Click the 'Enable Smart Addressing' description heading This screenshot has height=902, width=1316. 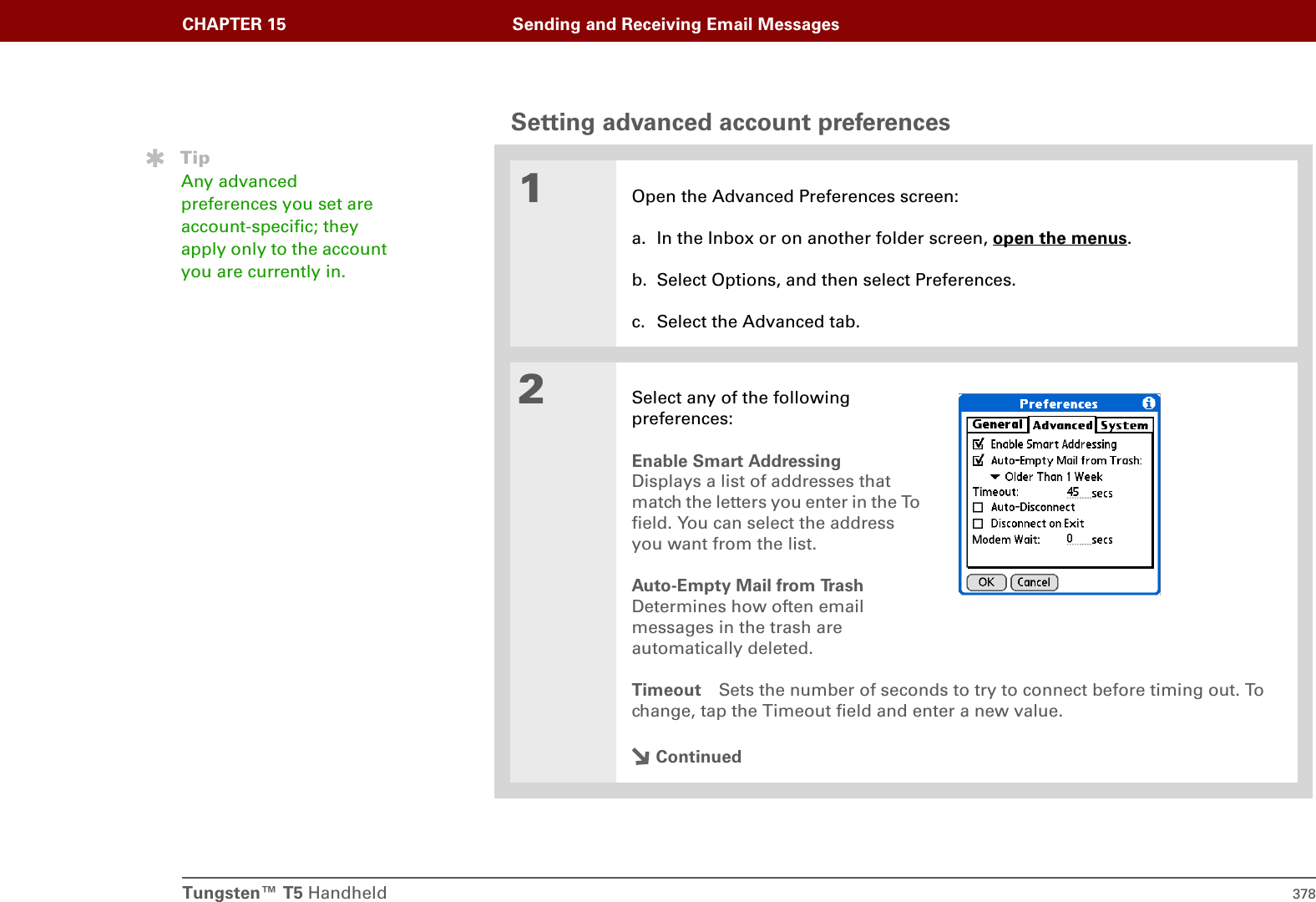[736, 461]
